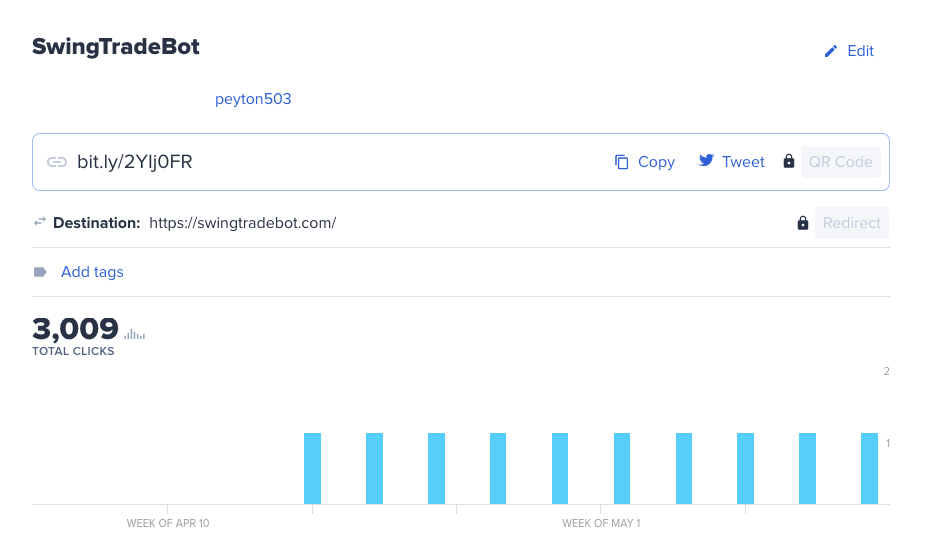
Task: Click the Edit pencil icon
Action: click(x=831, y=51)
